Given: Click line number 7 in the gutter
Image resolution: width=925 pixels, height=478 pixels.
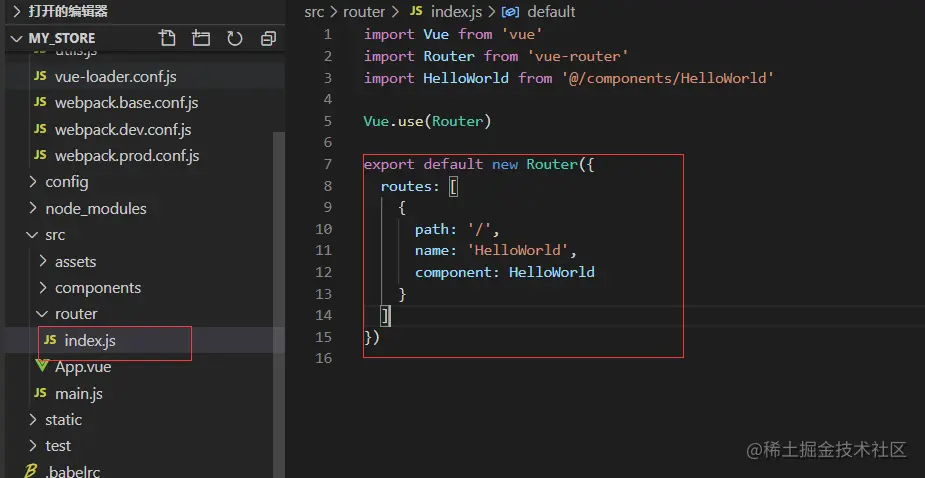Looking at the screenshot, I should point(328,164).
